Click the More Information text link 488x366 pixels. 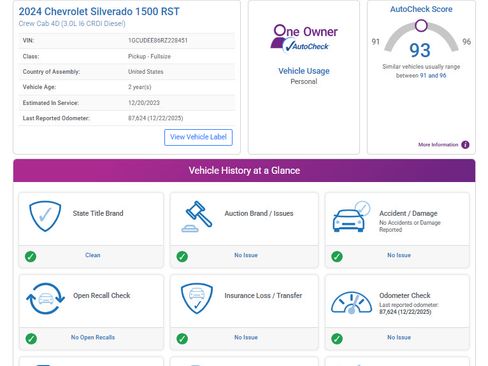click(438, 145)
